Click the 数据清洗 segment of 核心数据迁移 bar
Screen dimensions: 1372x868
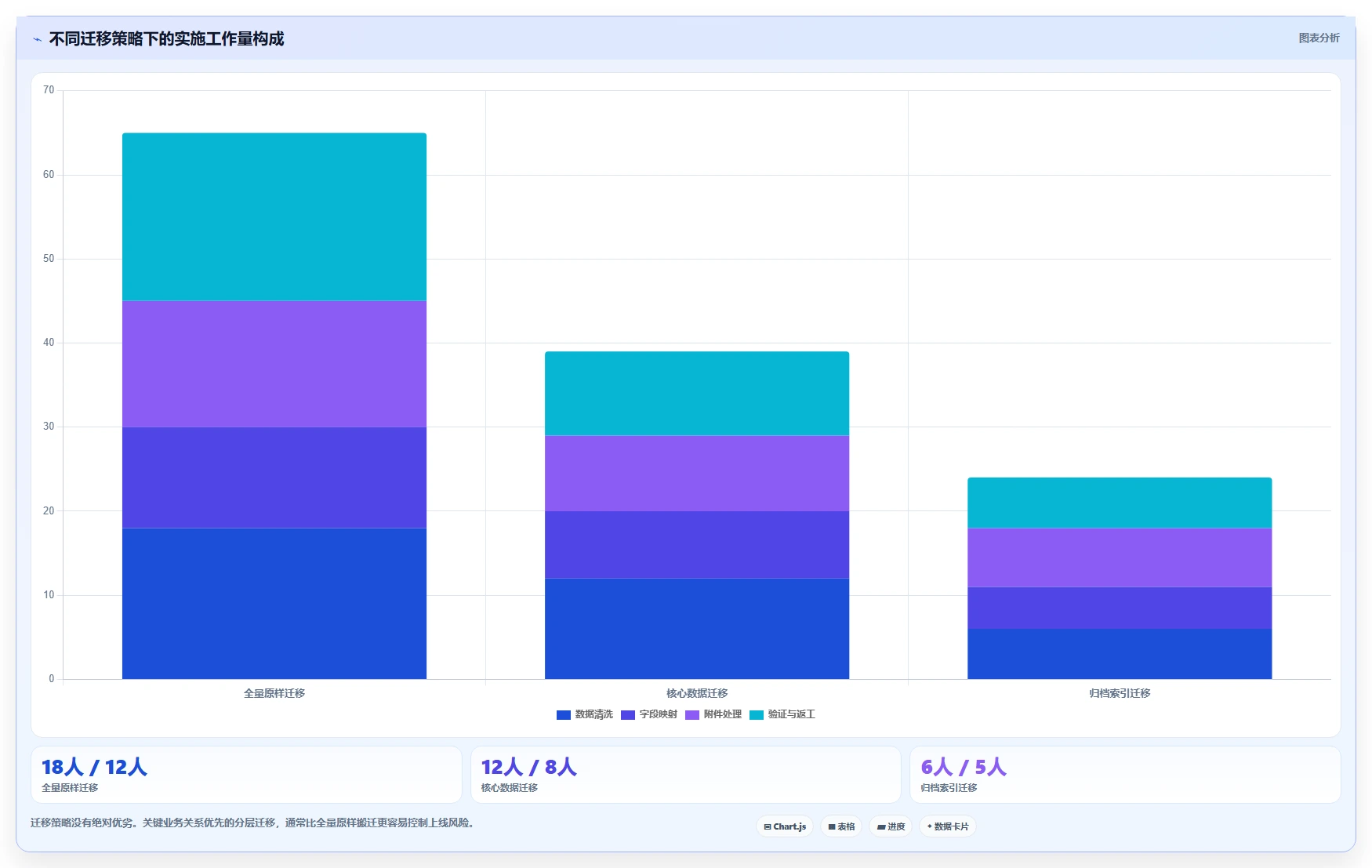coord(697,628)
